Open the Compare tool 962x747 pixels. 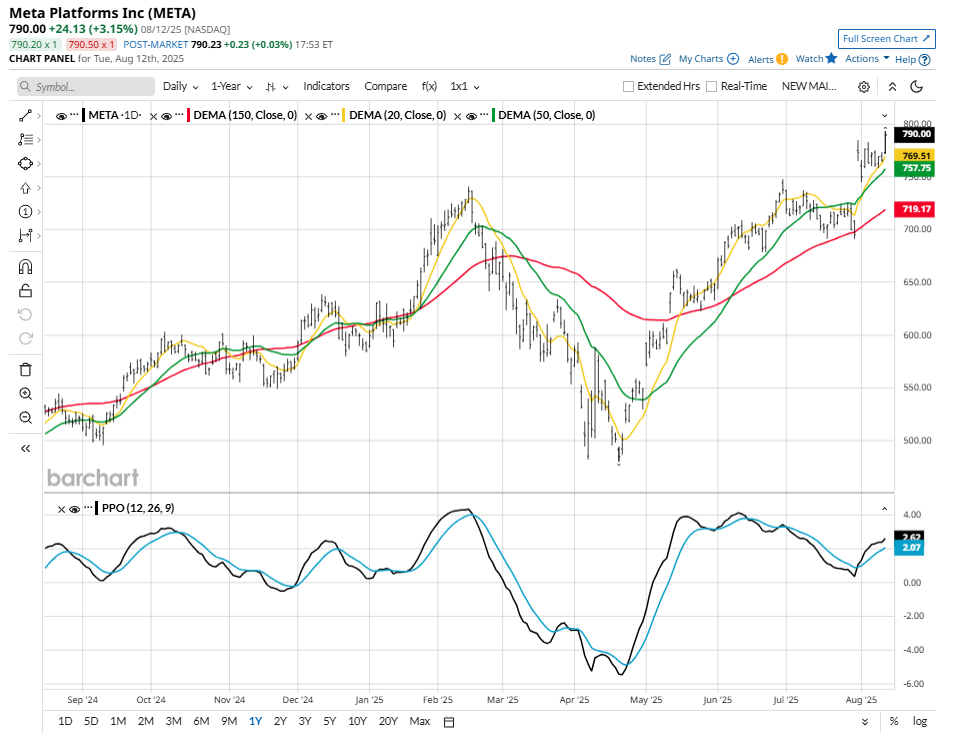[x=385, y=86]
